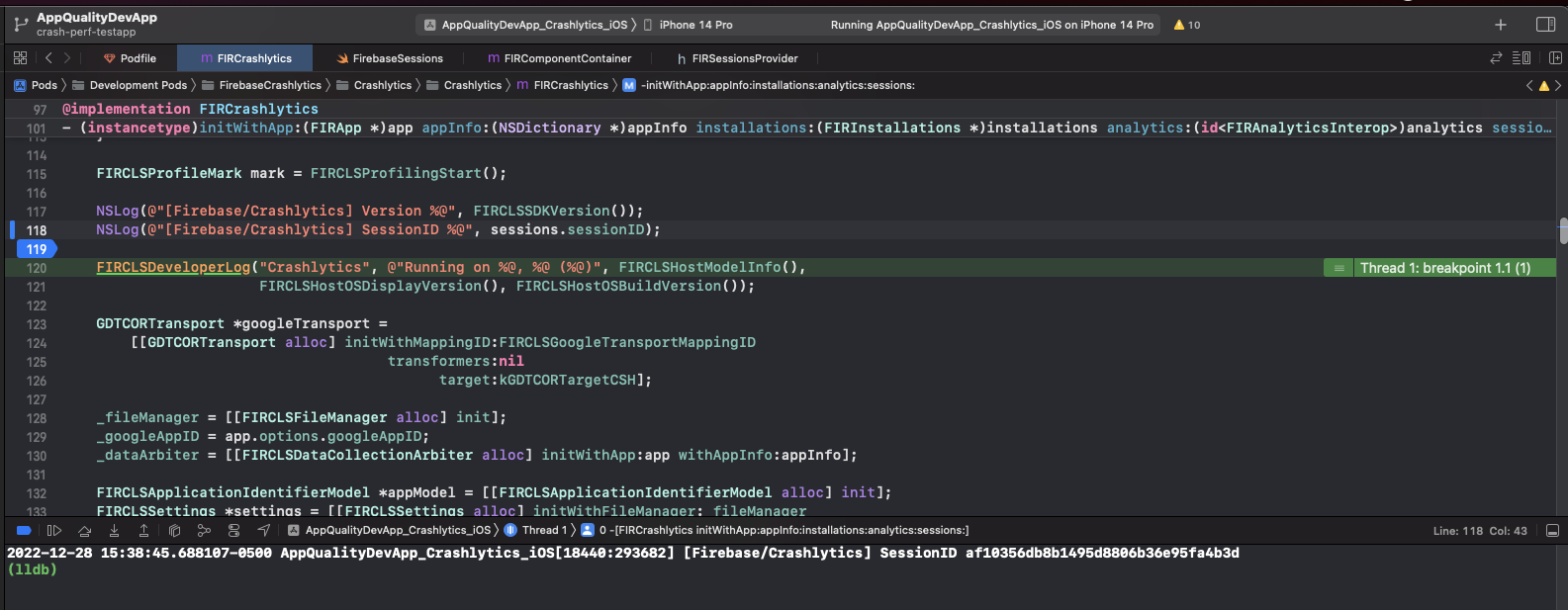
Task: Go forward in editor history
Action: (66, 58)
